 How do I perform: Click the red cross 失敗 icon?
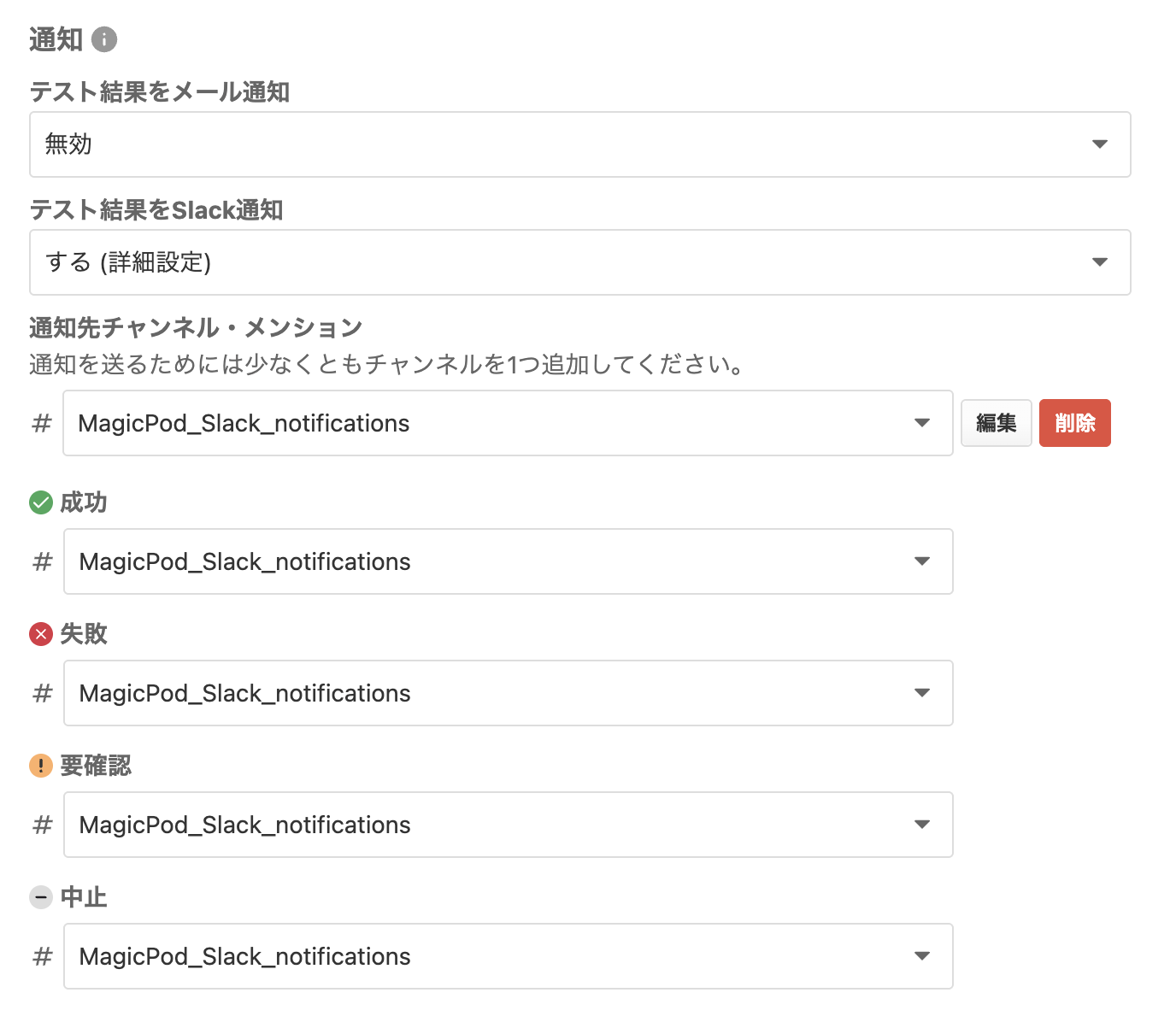(x=41, y=634)
